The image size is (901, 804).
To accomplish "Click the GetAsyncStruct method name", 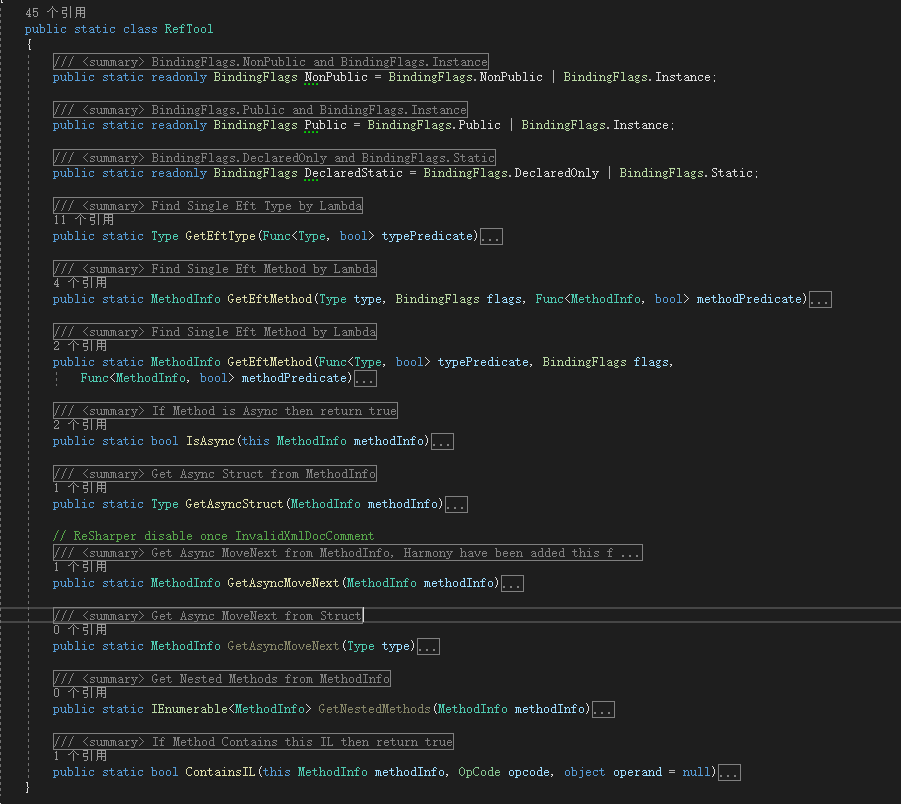I will pyautogui.click(x=234, y=504).
